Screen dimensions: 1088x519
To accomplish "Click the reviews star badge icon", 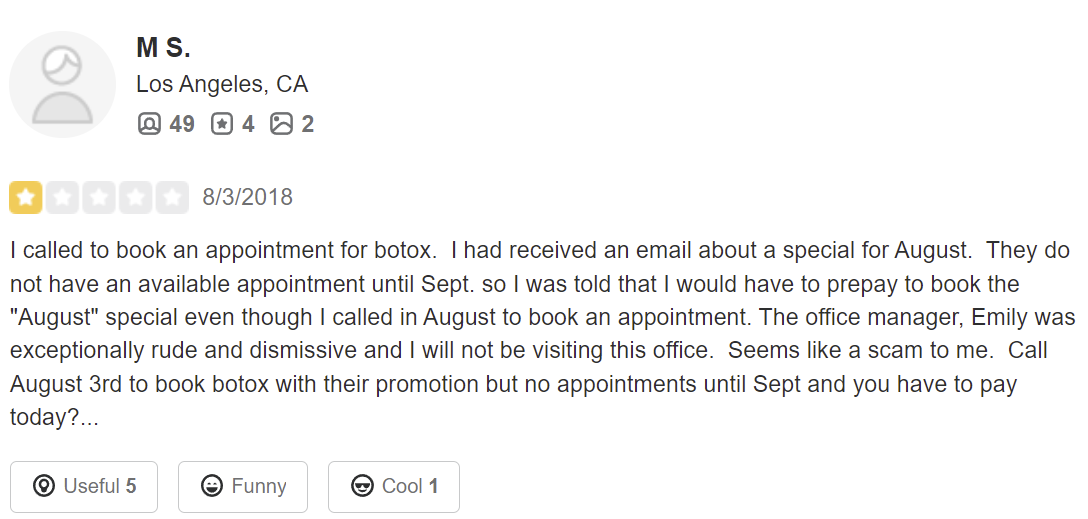I will [222, 124].
